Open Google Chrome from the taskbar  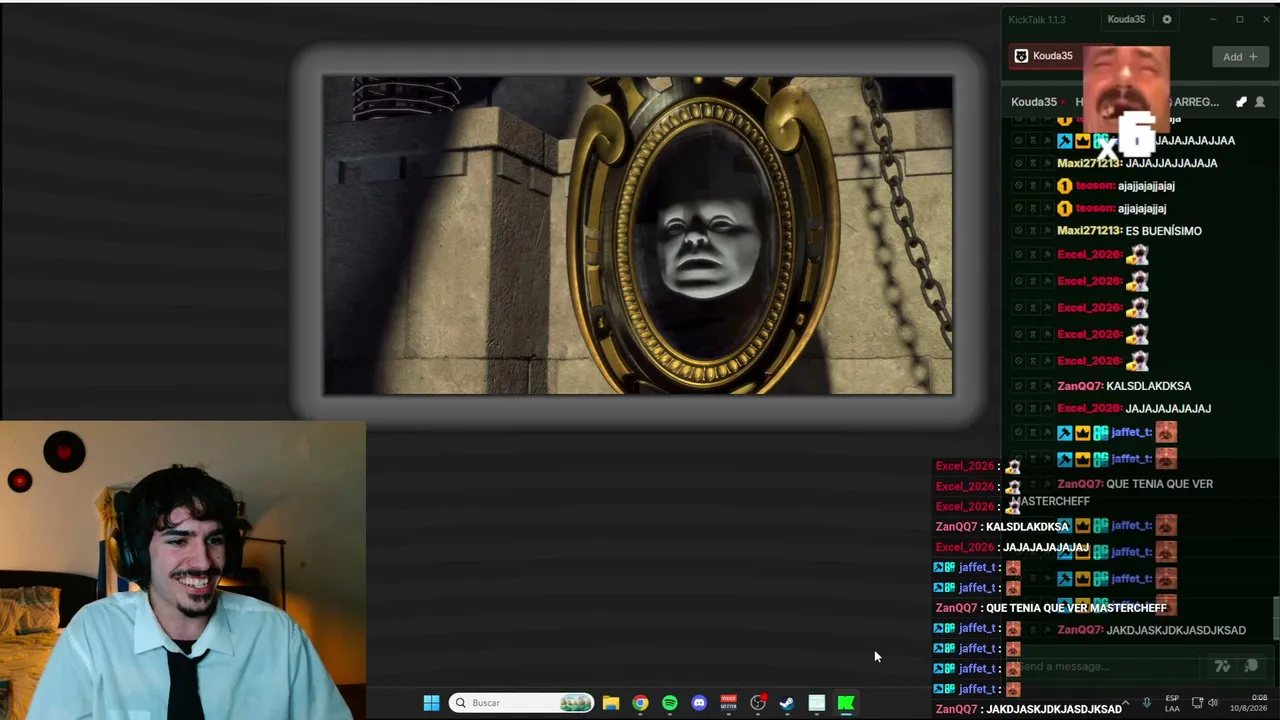(640, 703)
